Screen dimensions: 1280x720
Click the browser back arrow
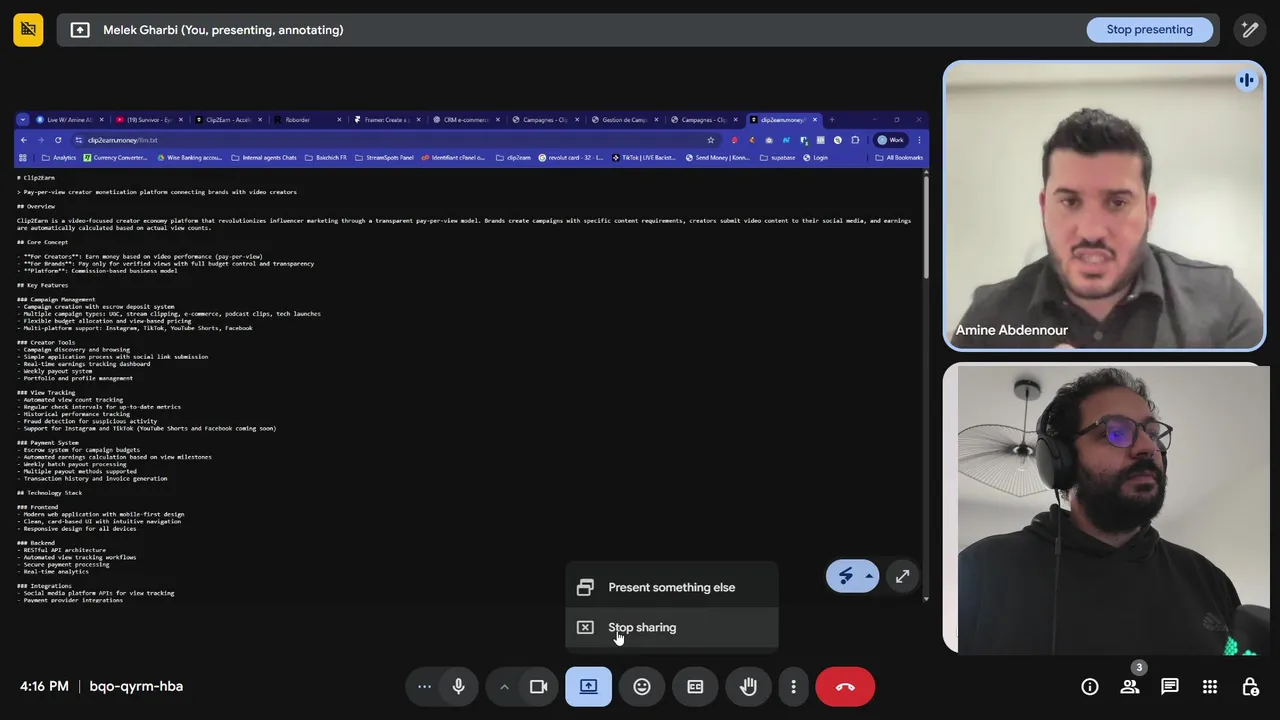click(24, 140)
